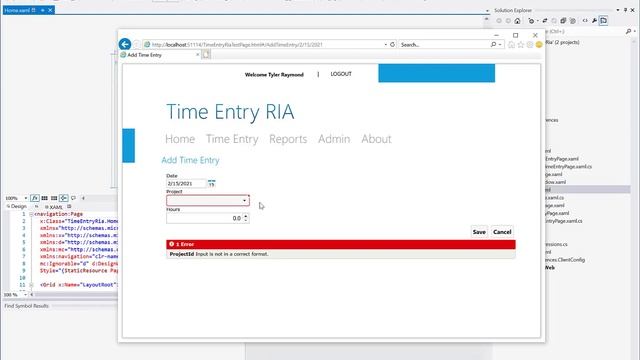Go back in the browser

tap(125, 44)
